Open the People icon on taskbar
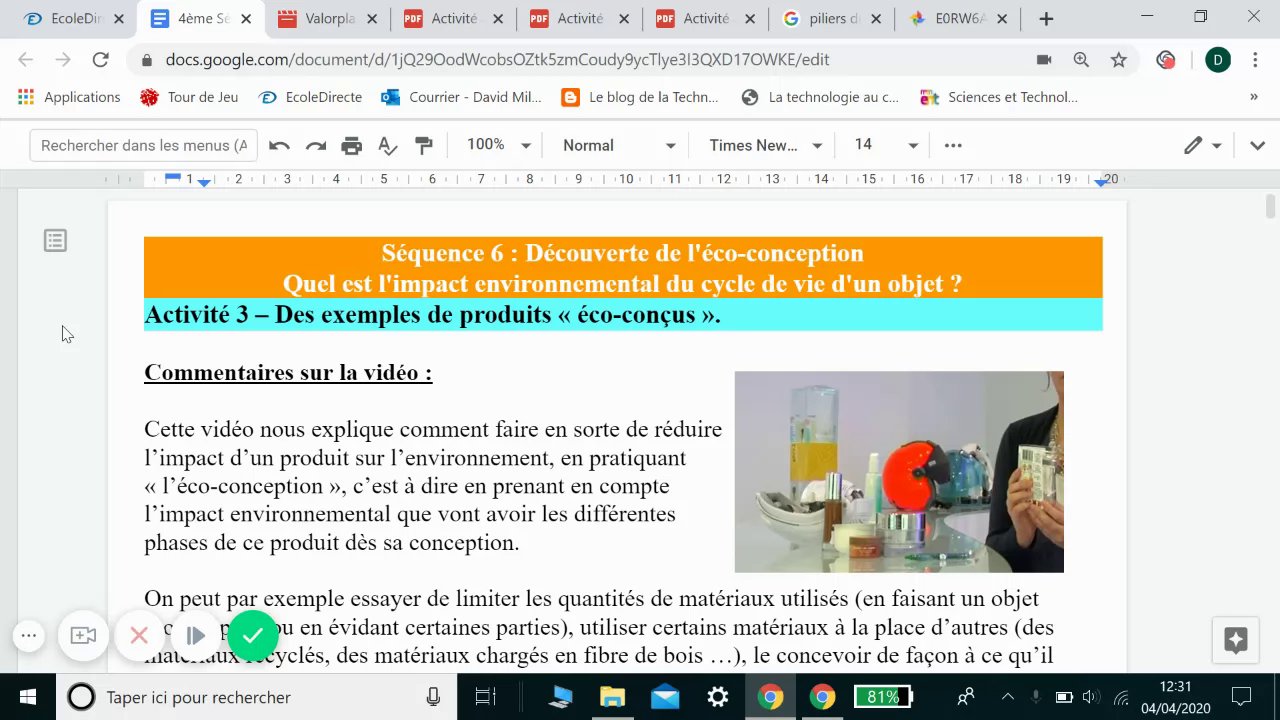This screenshot has height=720, width=1280. pyautogui.click(x=965, y=697)
